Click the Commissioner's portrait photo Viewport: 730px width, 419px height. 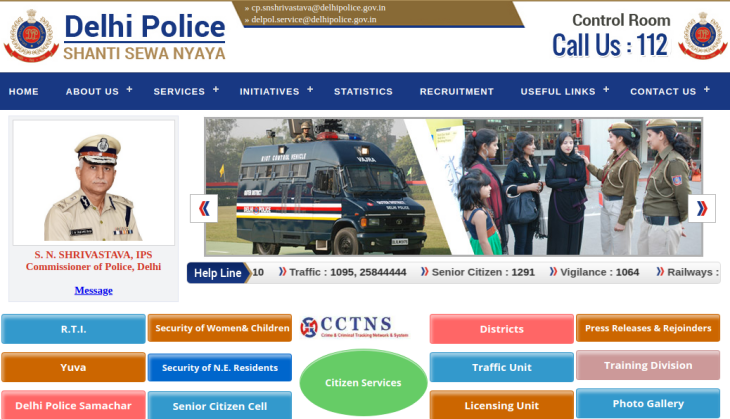pos(94,183)
